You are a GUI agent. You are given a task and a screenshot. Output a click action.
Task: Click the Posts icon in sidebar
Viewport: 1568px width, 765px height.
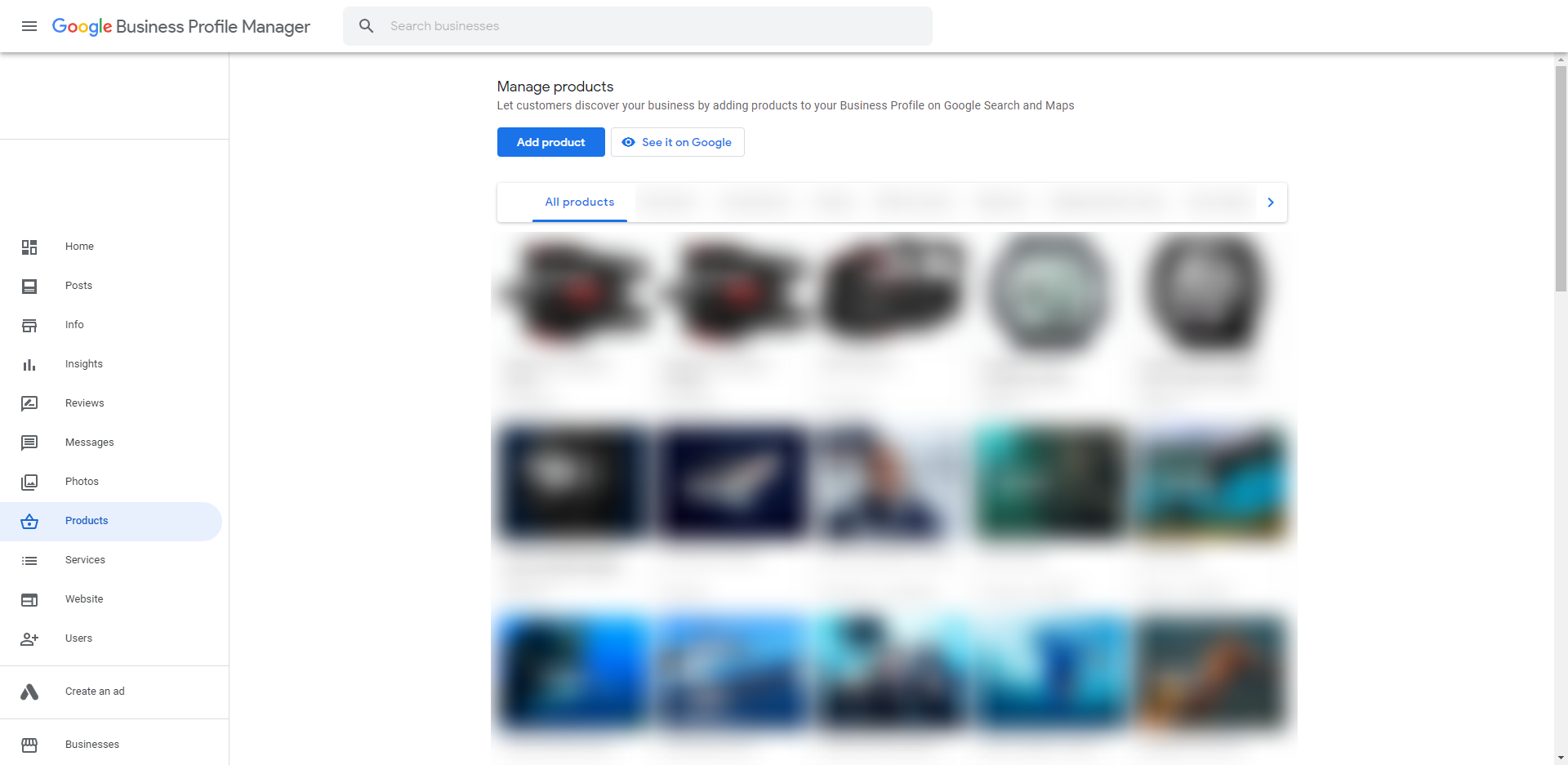pyautogui.click(x=29, y=286)
